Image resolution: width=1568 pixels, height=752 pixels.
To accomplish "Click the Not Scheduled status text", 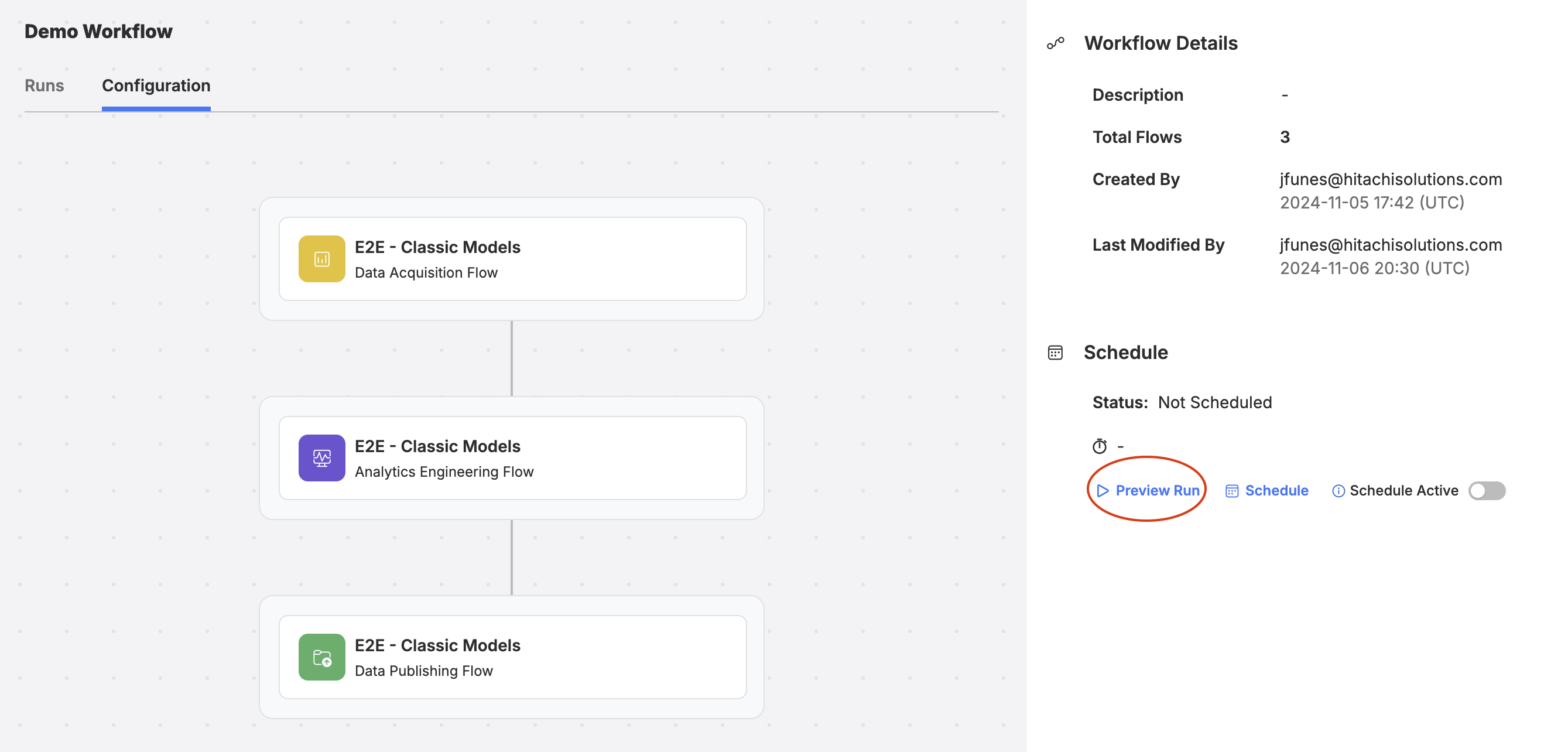I will [1215, 402].
